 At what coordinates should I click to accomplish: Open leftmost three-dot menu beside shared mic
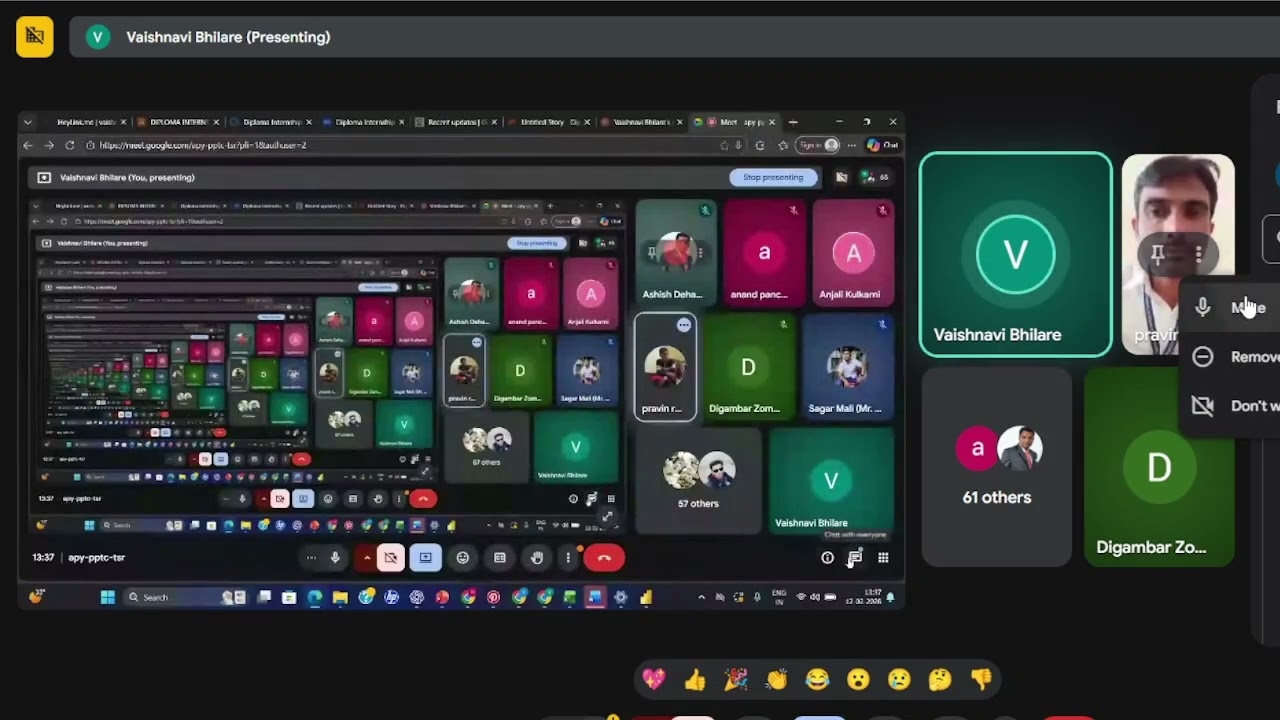[311, 558]
